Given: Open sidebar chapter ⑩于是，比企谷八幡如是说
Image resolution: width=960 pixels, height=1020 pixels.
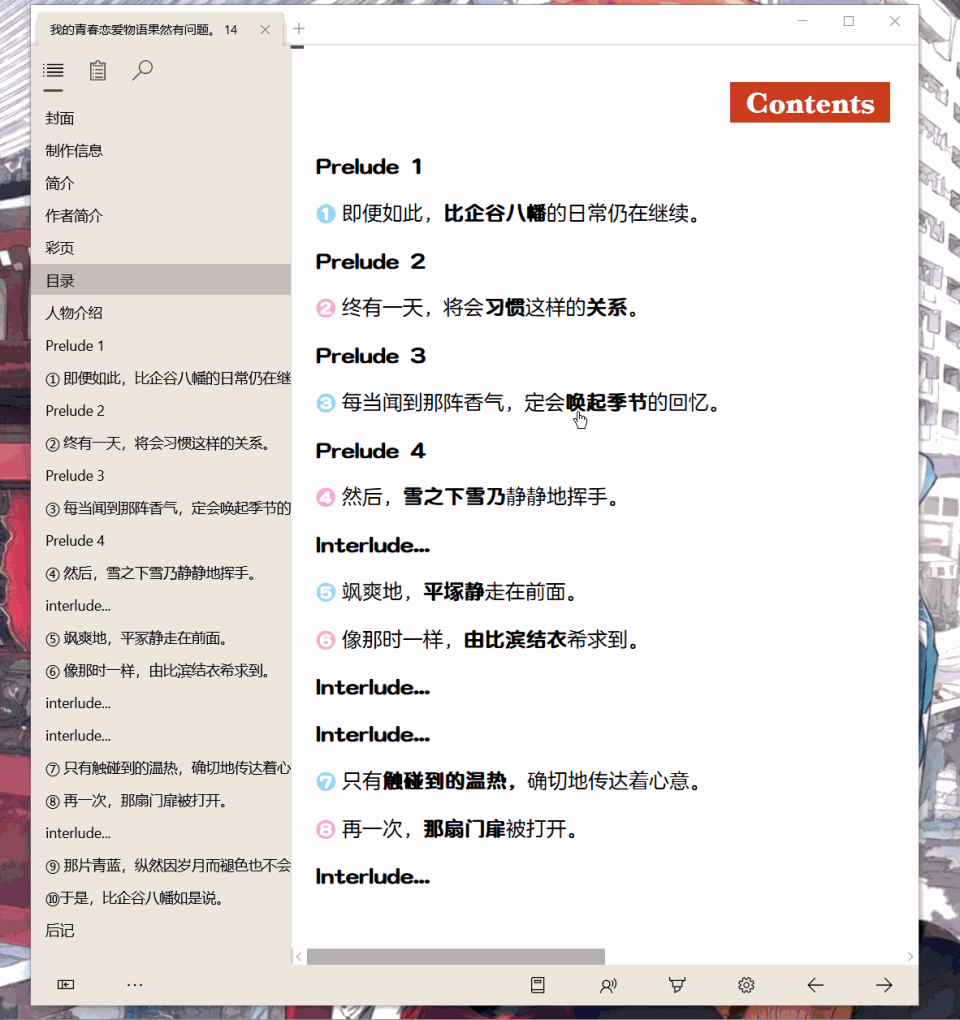Looking at the screenshot, I should [161, 898].
